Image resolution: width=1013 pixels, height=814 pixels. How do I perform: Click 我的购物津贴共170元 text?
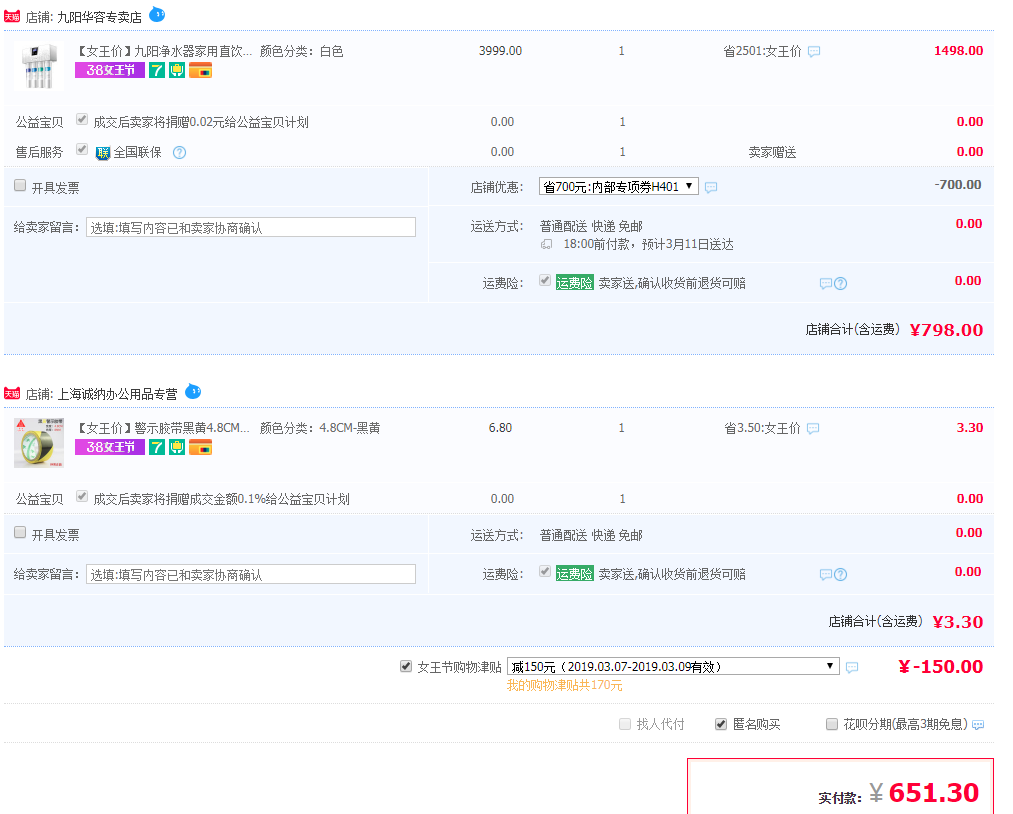coord(564,685)
